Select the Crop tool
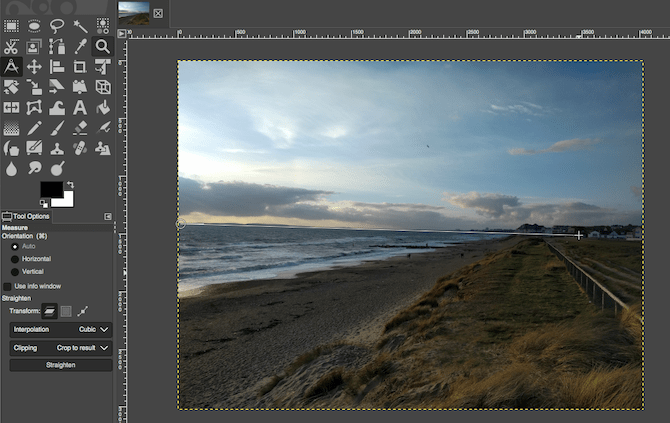 point(79,67)
